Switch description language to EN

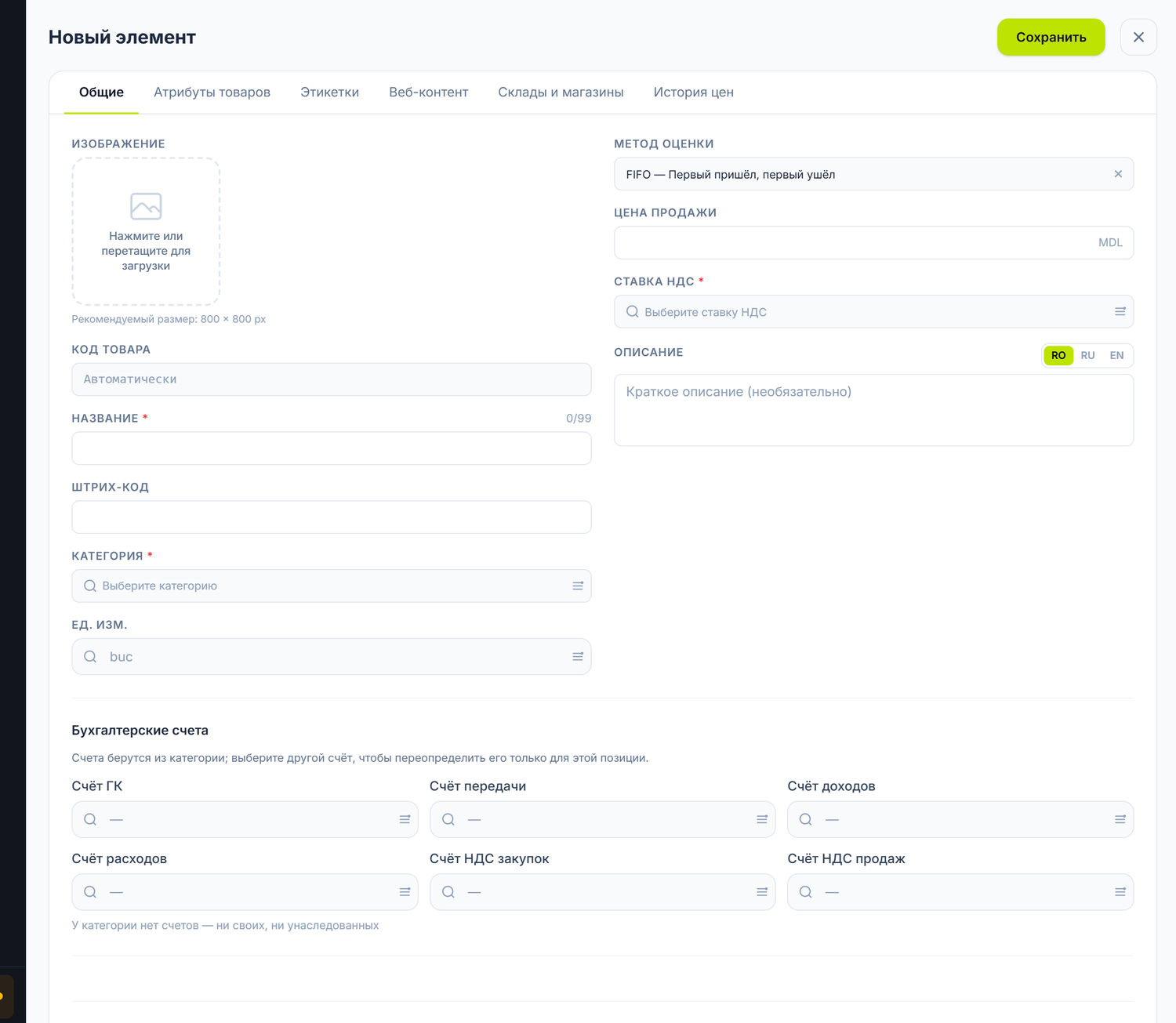1116,355
